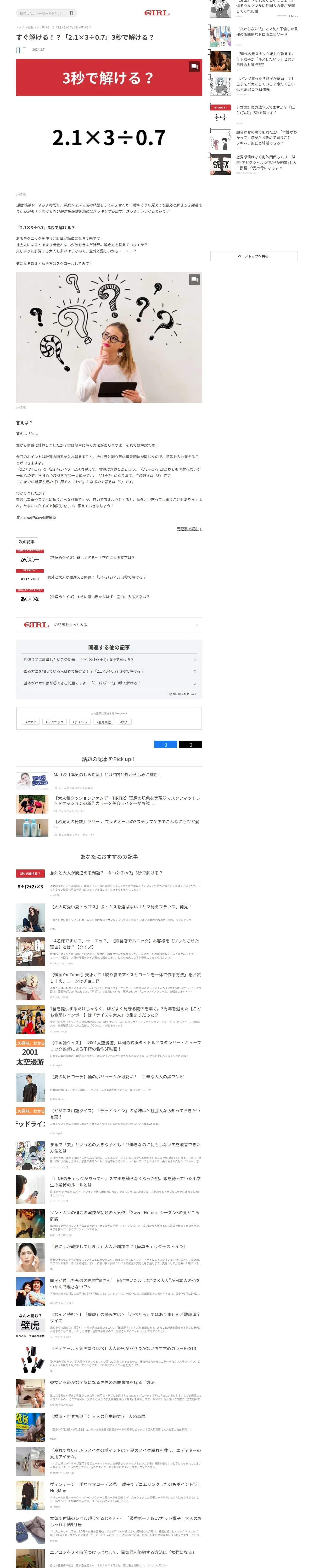Screen dimensions: 314x1568
Task: Click chevron at right of もっとみる row
Action: point(197,625)
